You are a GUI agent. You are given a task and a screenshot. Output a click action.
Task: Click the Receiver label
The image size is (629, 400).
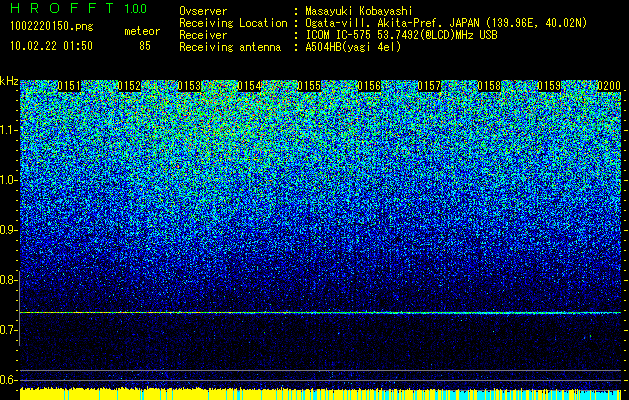click(203, 35)
